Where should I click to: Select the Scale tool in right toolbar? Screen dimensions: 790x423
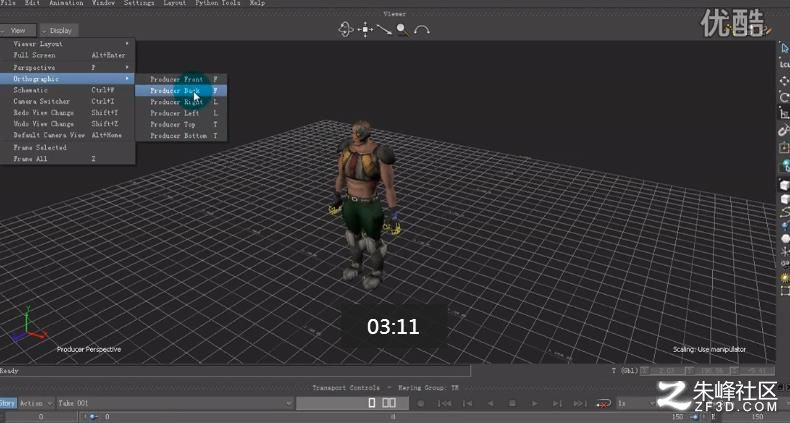[784, 114]
